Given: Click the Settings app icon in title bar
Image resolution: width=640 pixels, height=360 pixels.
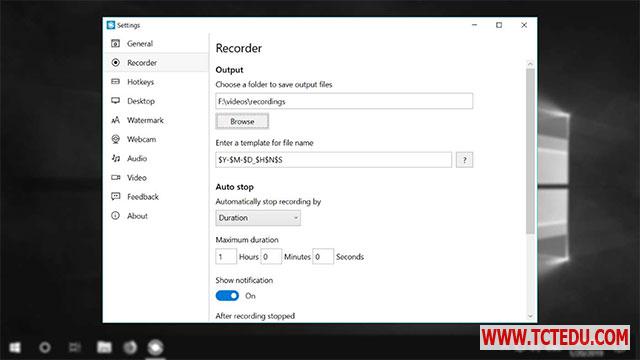Looking at the screenshot, I should coord(111,25).
